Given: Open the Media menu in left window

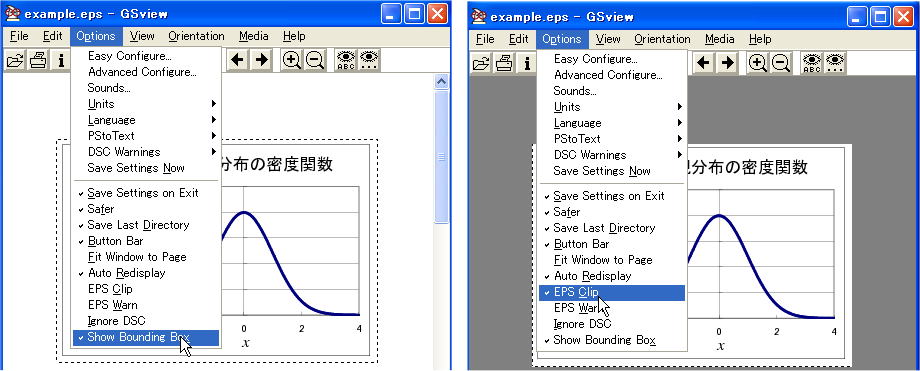Looking at the screenshot, I should 253,36.
